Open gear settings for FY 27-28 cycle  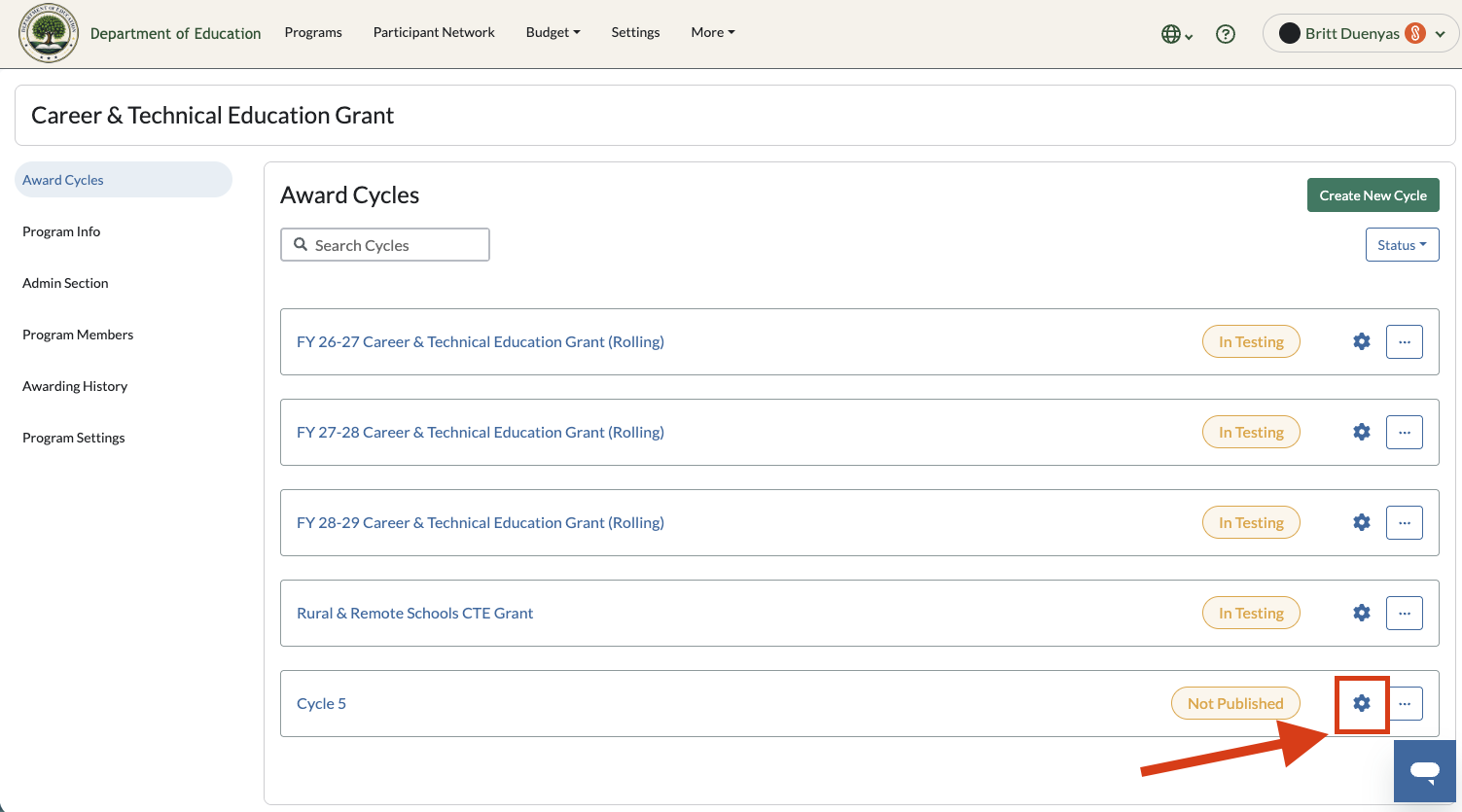click(x=1362, y=432)
